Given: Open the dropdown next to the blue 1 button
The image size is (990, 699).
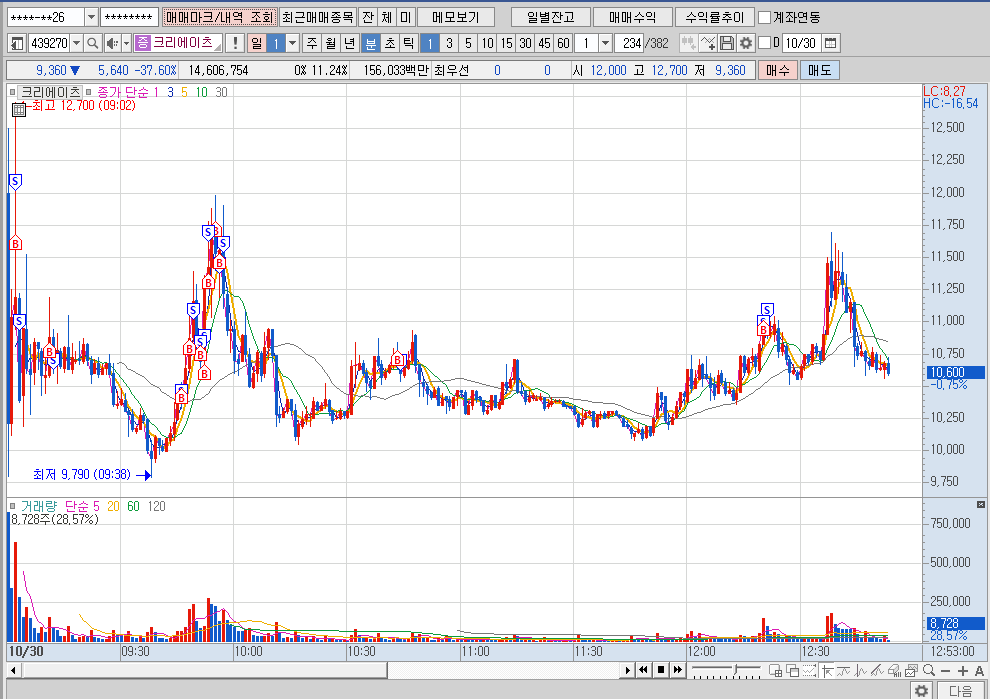Looking at the screenshot, I should click(292, 43).
